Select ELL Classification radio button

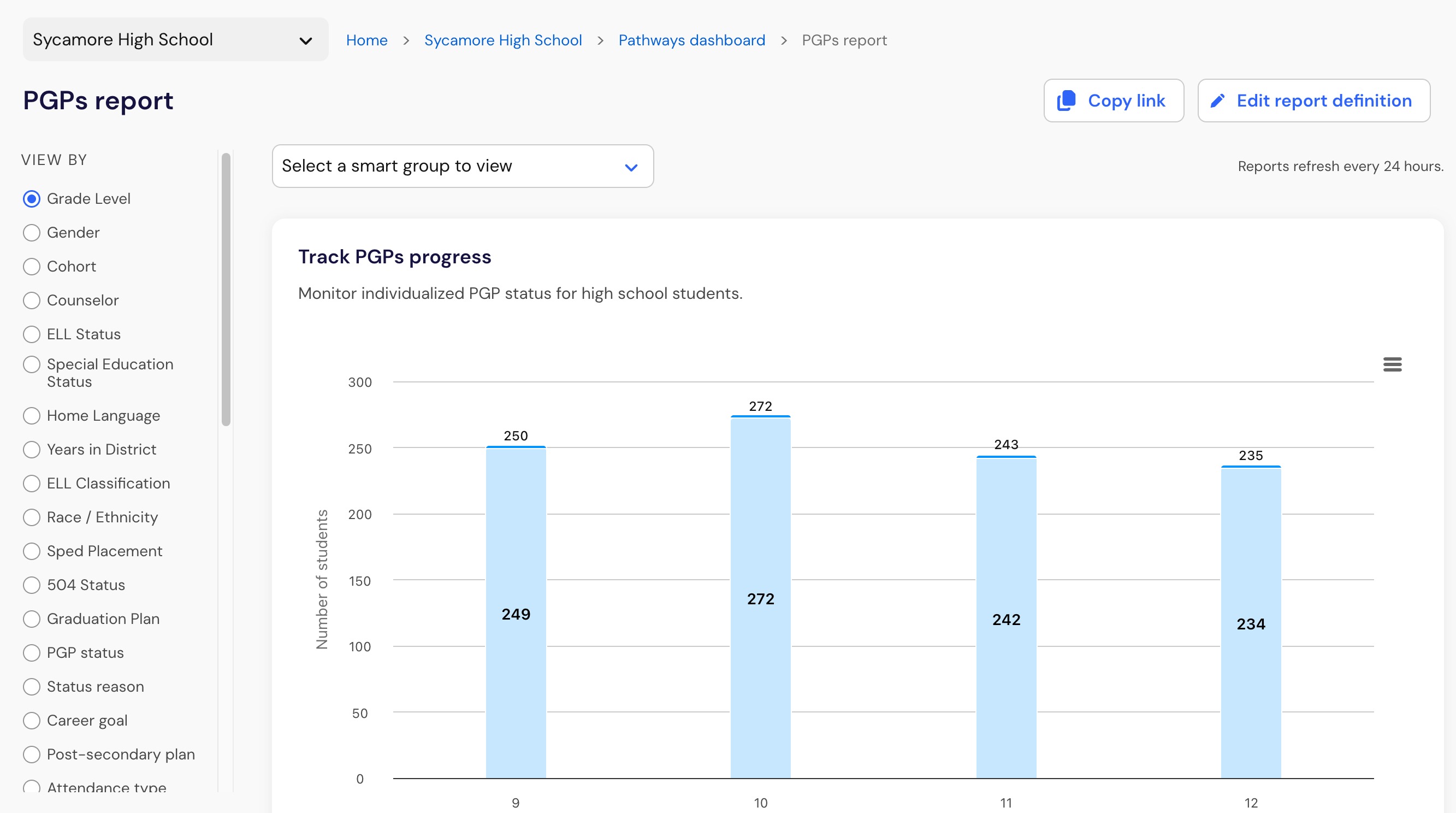point(32,484)
